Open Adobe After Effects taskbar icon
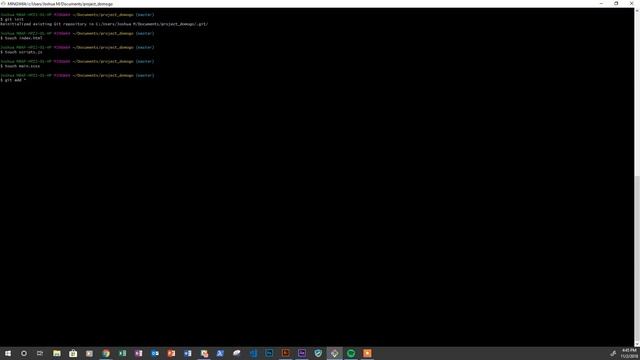Screen dimensions: 640x360 (x=302, y=353)
